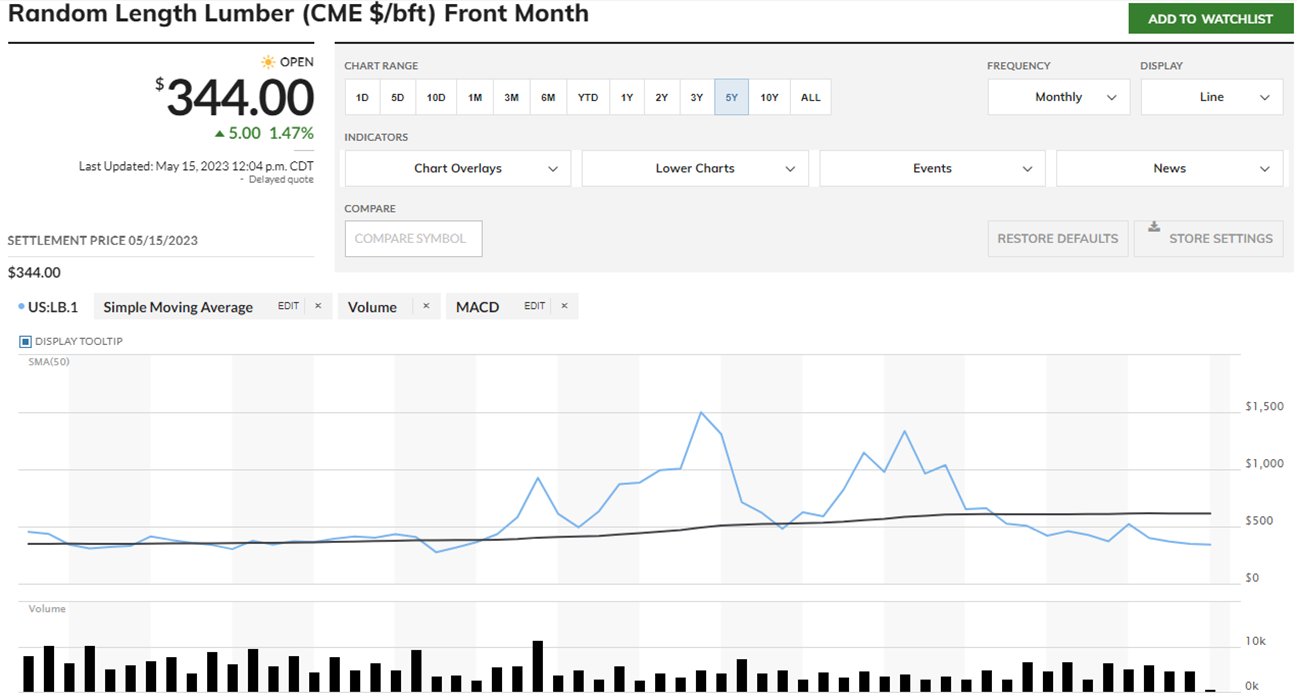Select the 10Y chart range

769,97
